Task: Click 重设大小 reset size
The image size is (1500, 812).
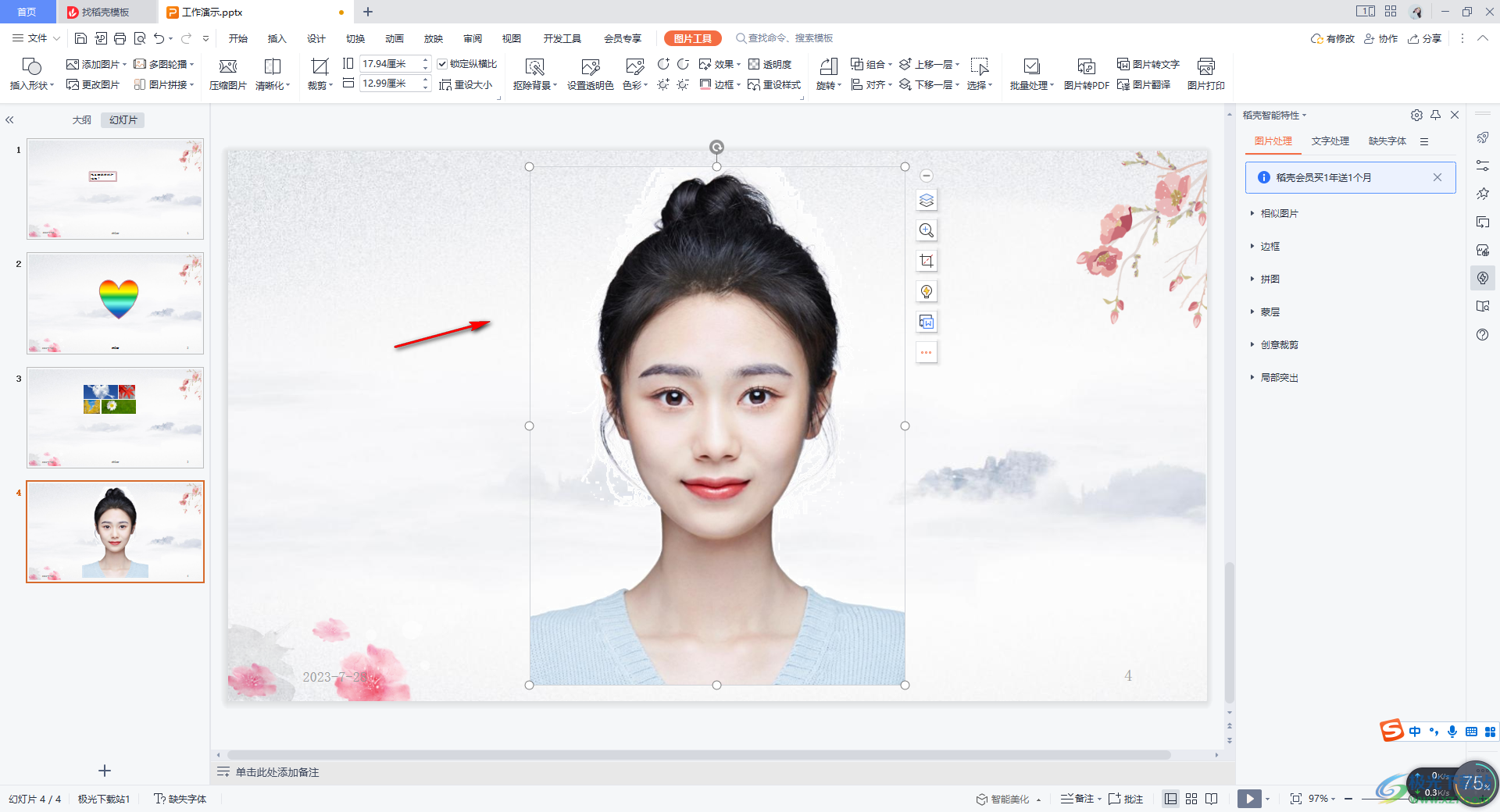Action: [466, 84]
